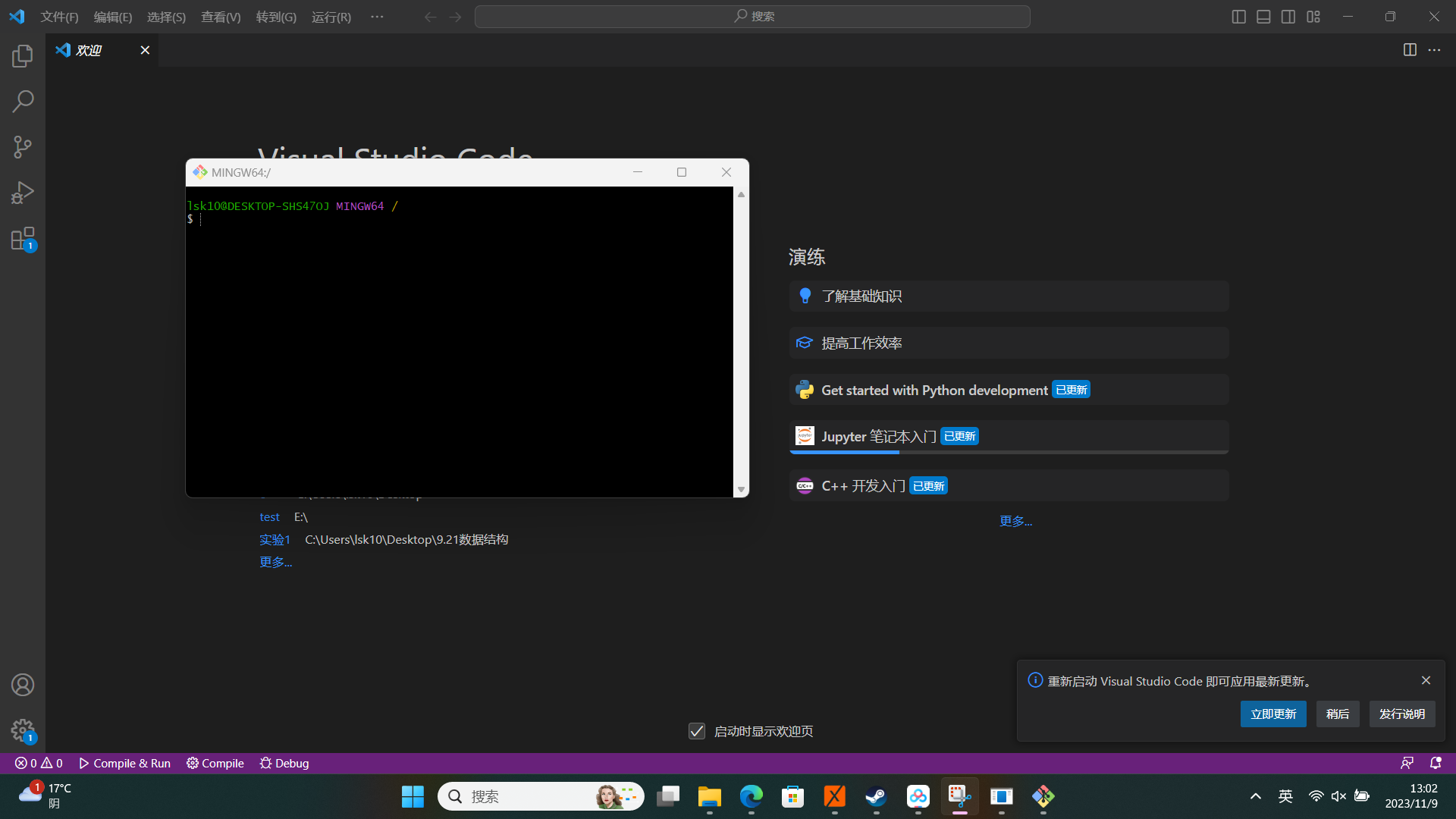This screenshot has width=1456, height=819.
Task: Open the 运行(R) menu
Action: [331, 17]
